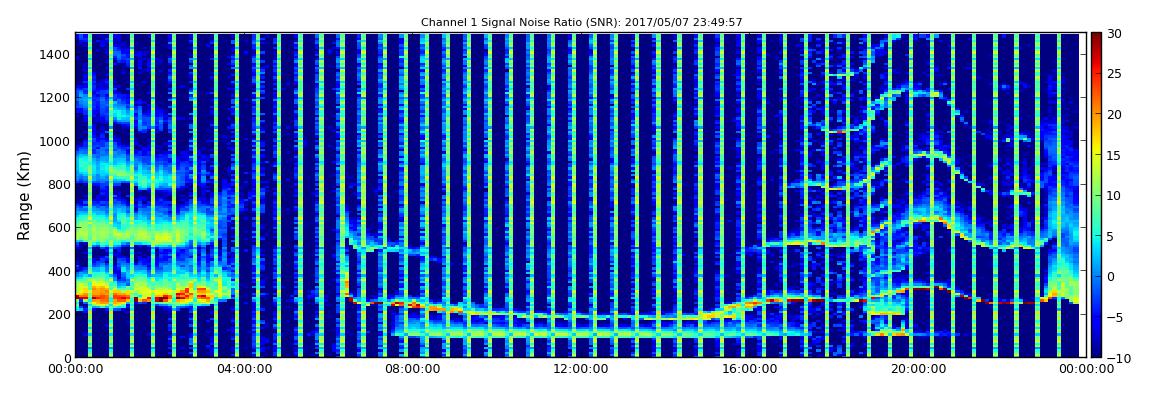
Task: Click the colorbar's 15 value label
Action: pyautogui.click(x=1114, y=155)
